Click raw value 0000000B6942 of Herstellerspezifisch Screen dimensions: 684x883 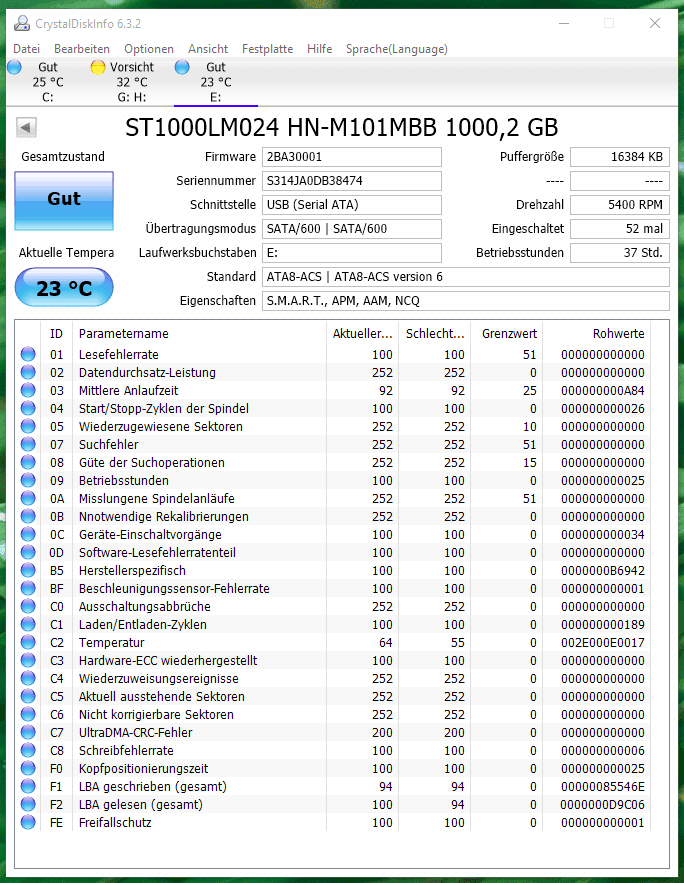(602, 570)
